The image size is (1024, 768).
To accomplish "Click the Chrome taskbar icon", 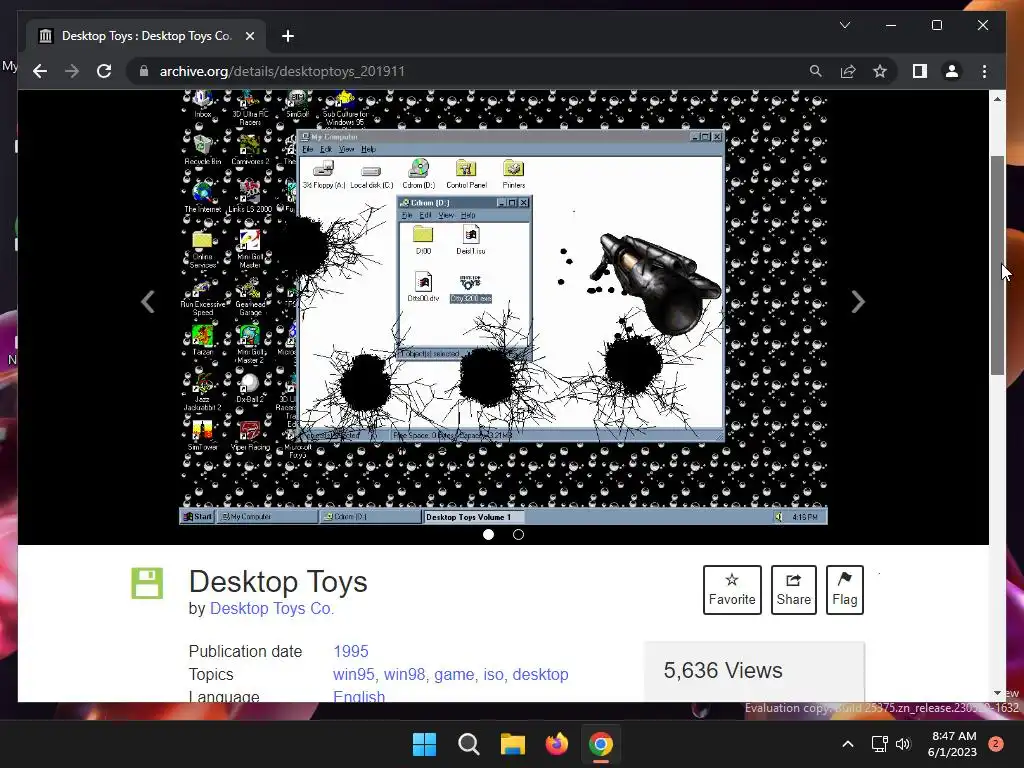I will [600, 744].
